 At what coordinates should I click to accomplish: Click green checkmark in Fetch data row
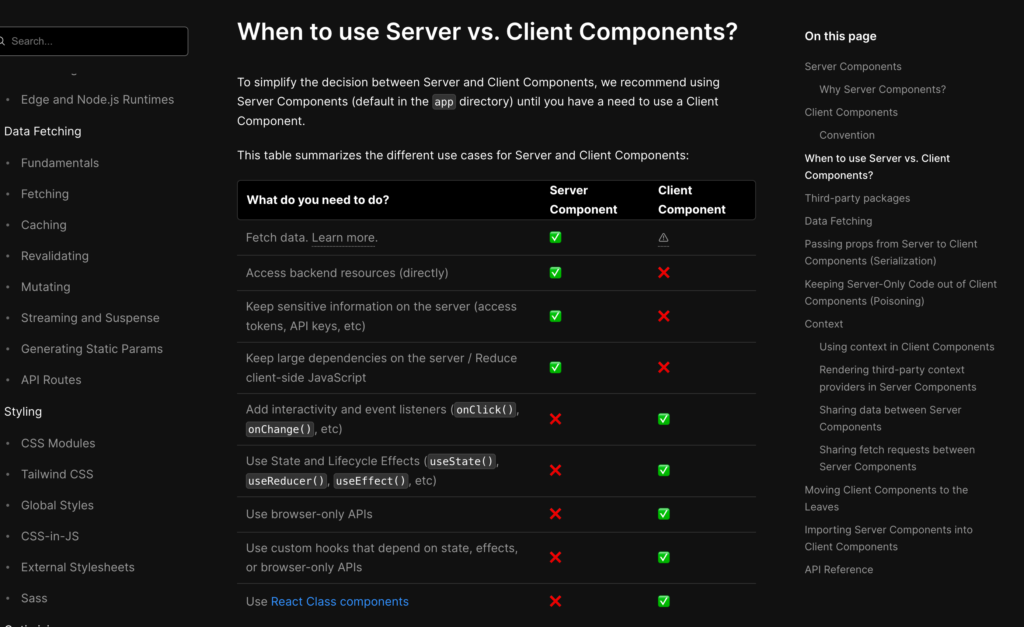click(x=555, y=238)
